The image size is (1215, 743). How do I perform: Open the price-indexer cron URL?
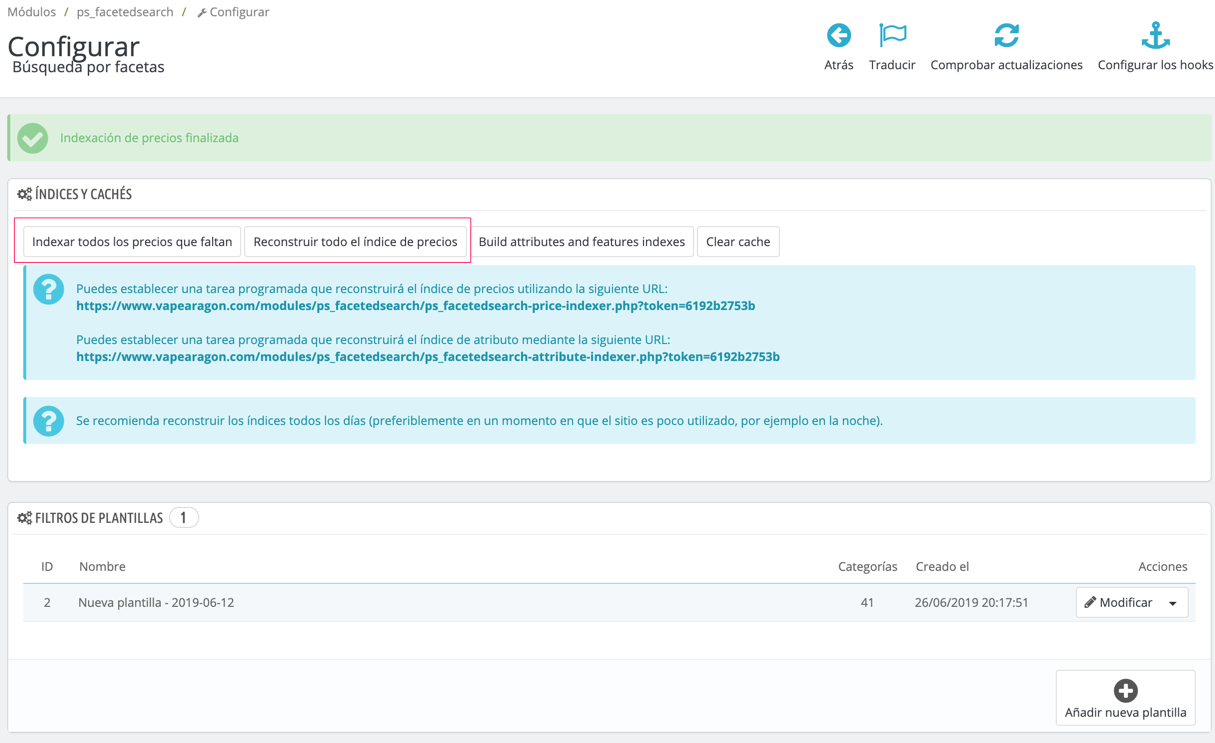click(x=415, y=306)
